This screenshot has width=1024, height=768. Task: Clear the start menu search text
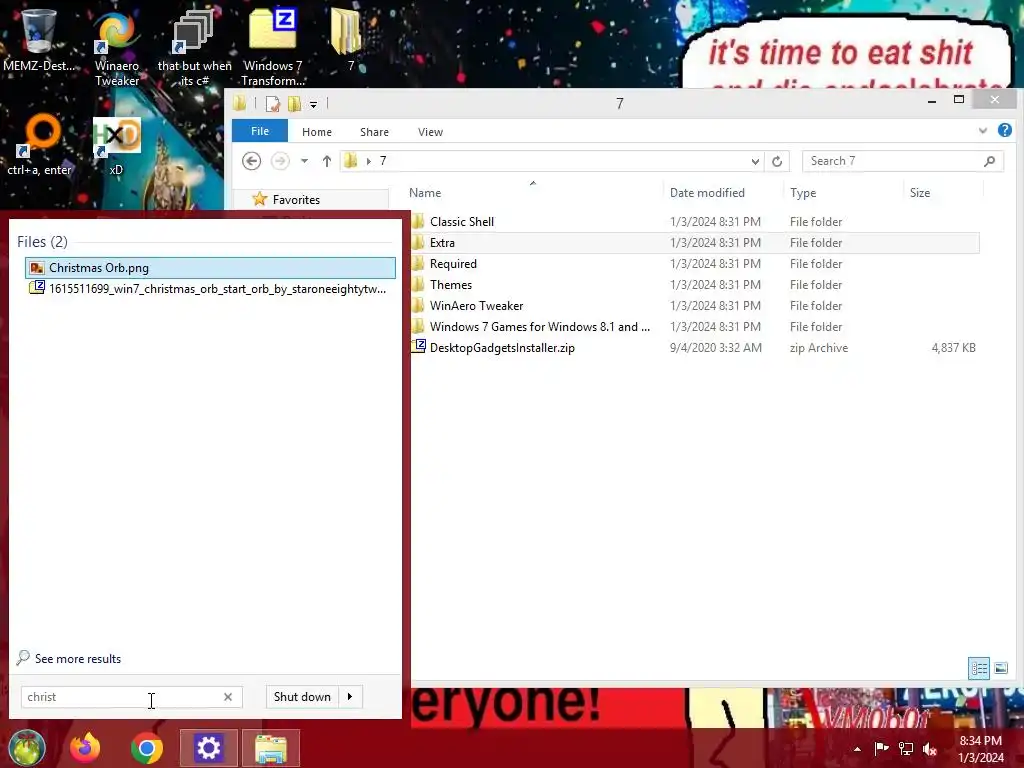point(228,697)
